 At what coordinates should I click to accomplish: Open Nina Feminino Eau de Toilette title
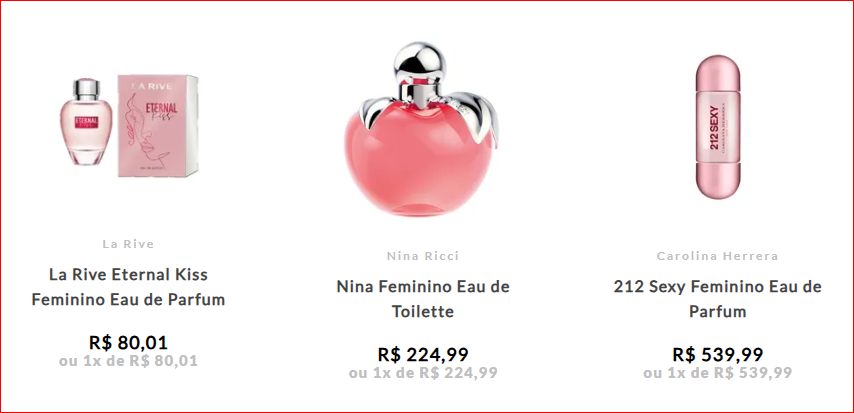pos(423,299)
